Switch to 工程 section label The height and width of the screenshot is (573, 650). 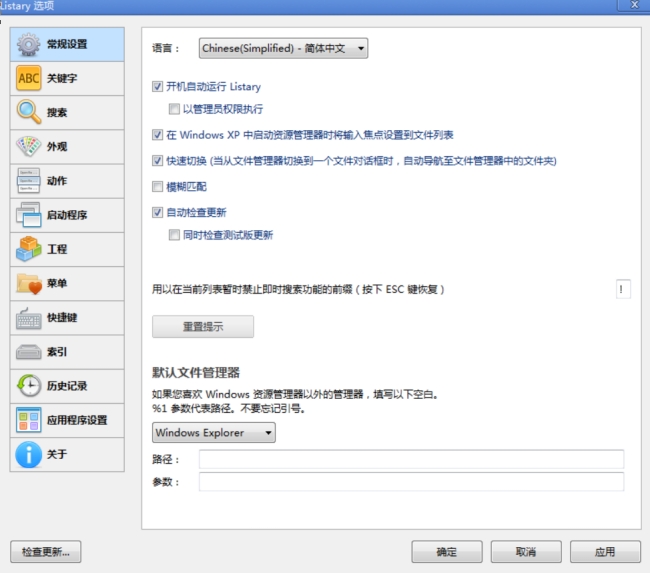[x=57, y=249]
